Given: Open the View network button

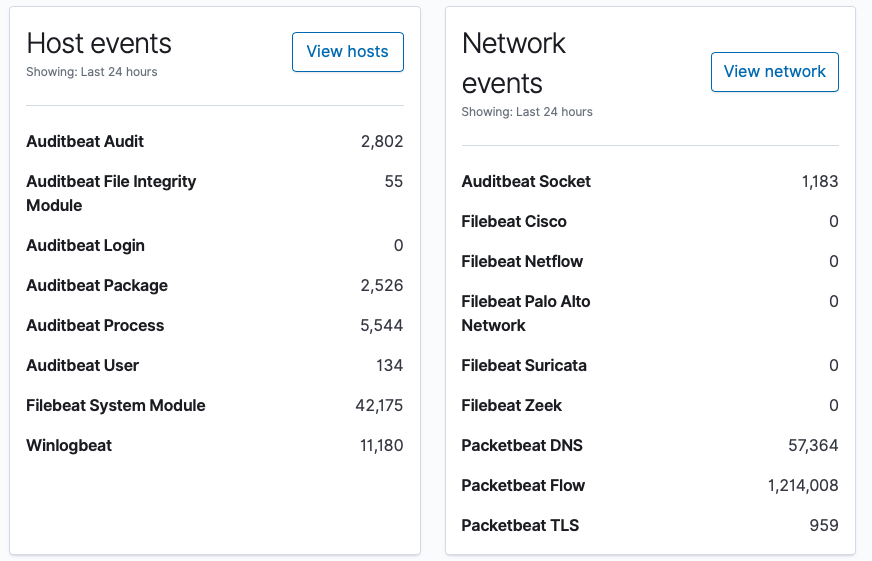Looking at the screenshot, I should (775, 72).
